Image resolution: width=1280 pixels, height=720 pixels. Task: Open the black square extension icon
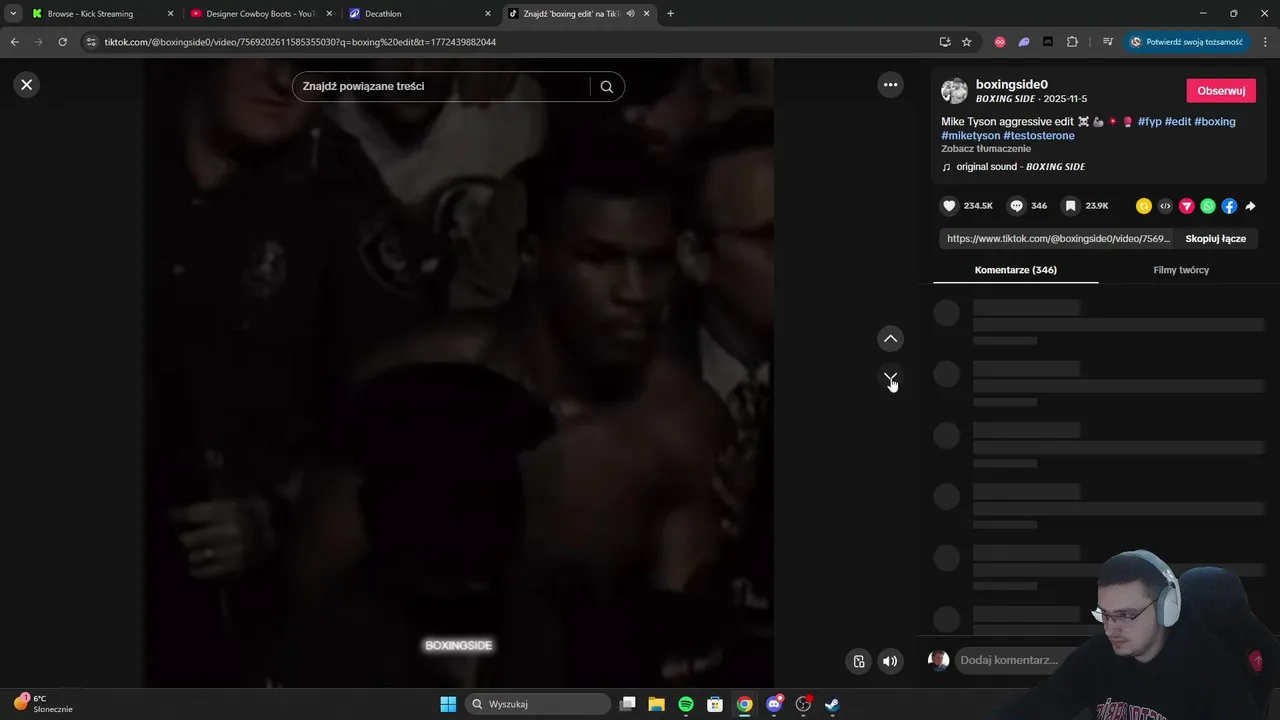(1048, 42)
